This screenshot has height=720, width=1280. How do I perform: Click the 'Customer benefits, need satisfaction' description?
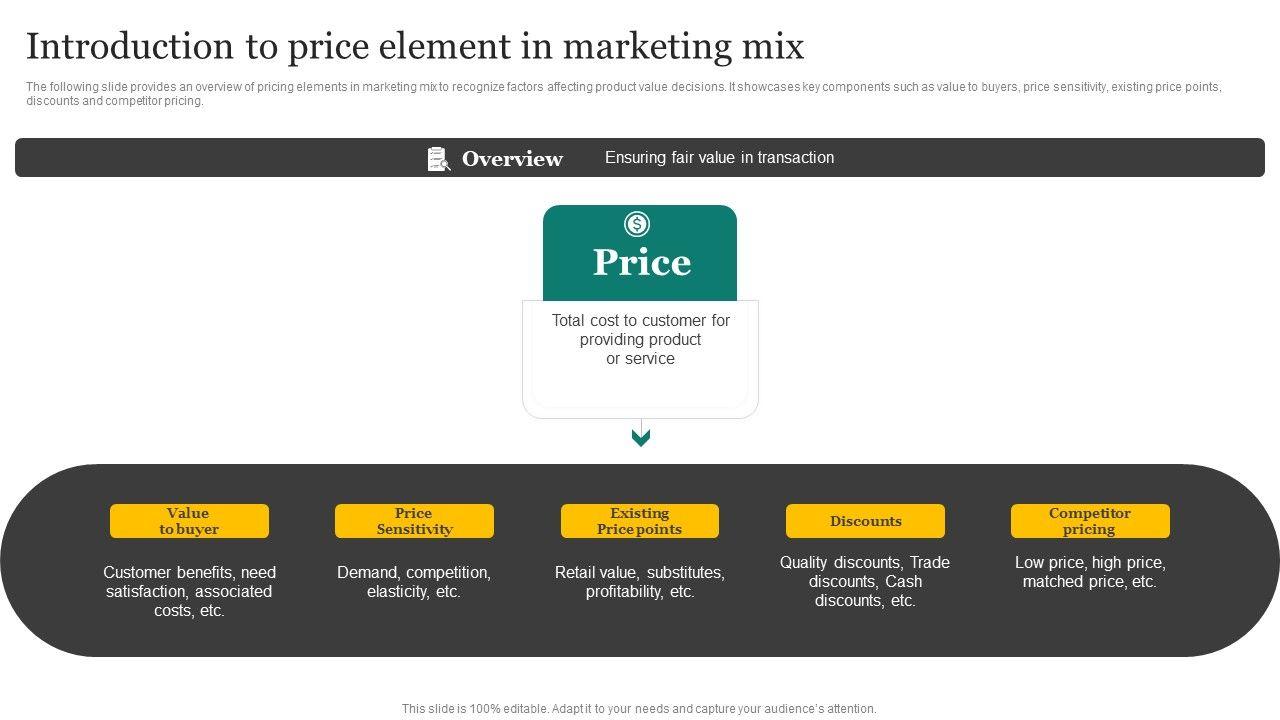pyautogui.click(x=189, y=591)
